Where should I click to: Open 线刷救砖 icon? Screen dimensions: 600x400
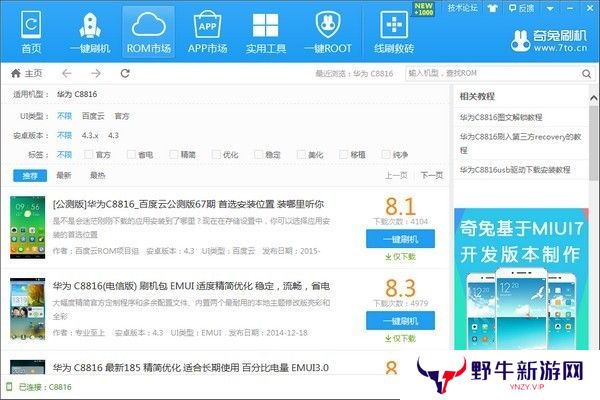coord(394,32)
